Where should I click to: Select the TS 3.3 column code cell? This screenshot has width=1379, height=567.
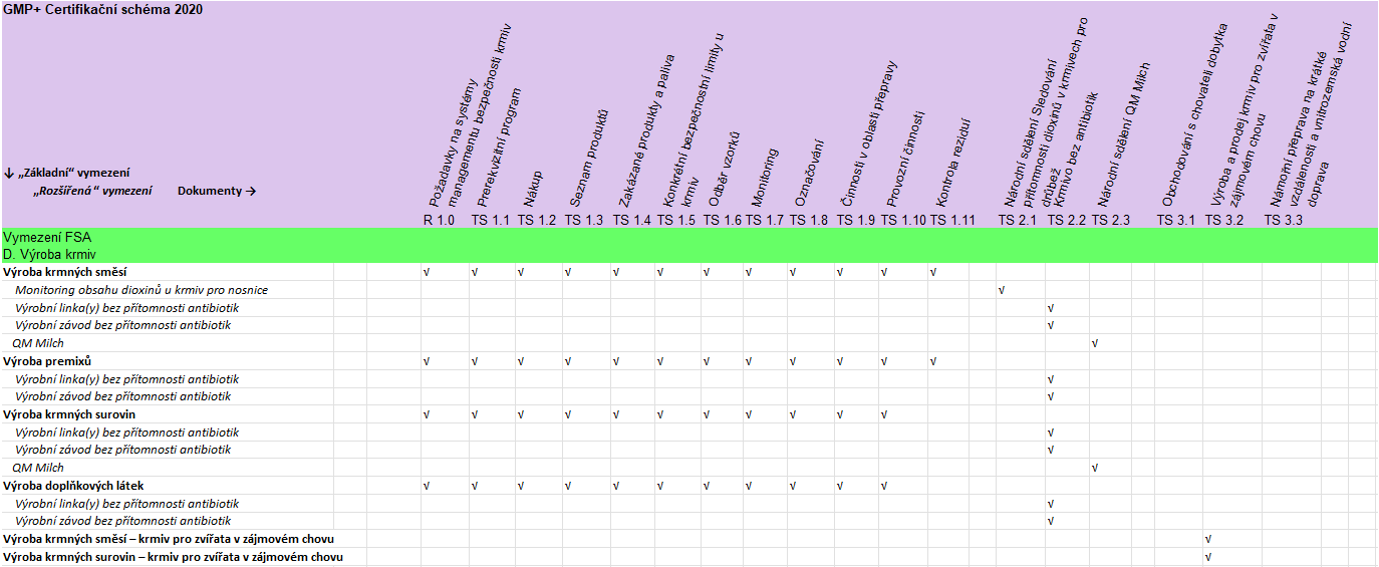pos(1286,219)
